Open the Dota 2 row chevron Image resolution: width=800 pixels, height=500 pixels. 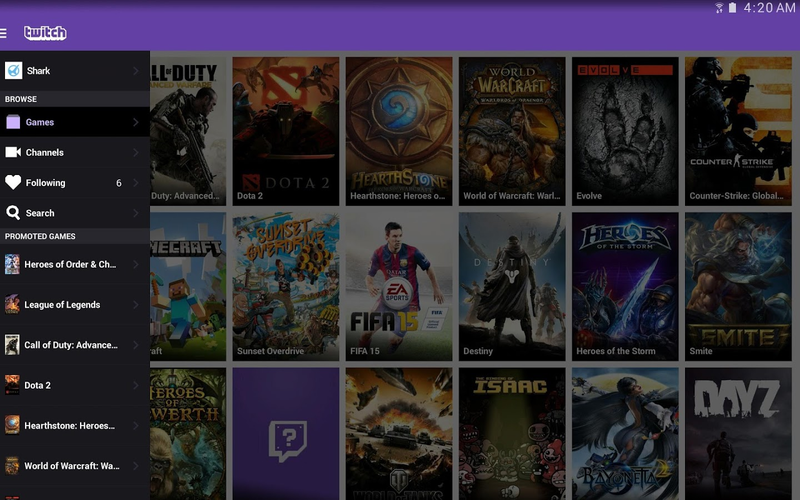tap(136, 385)
